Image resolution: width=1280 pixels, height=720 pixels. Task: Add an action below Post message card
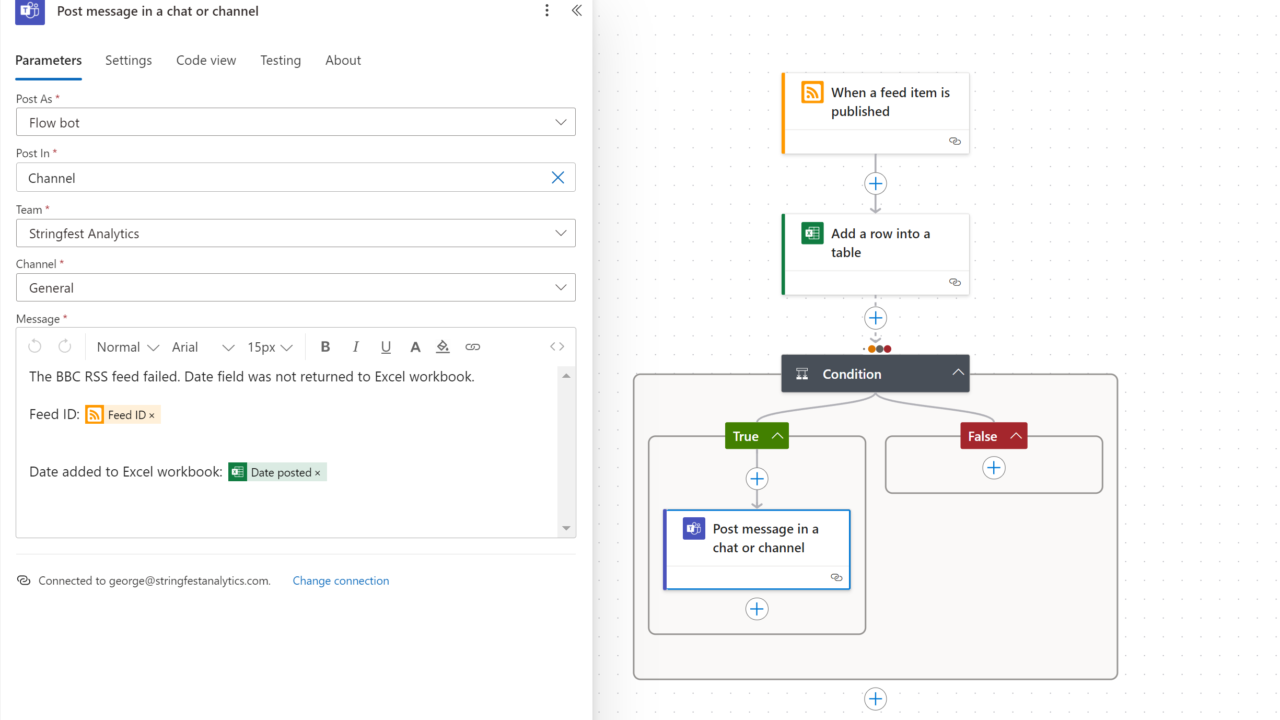[757, 609]
